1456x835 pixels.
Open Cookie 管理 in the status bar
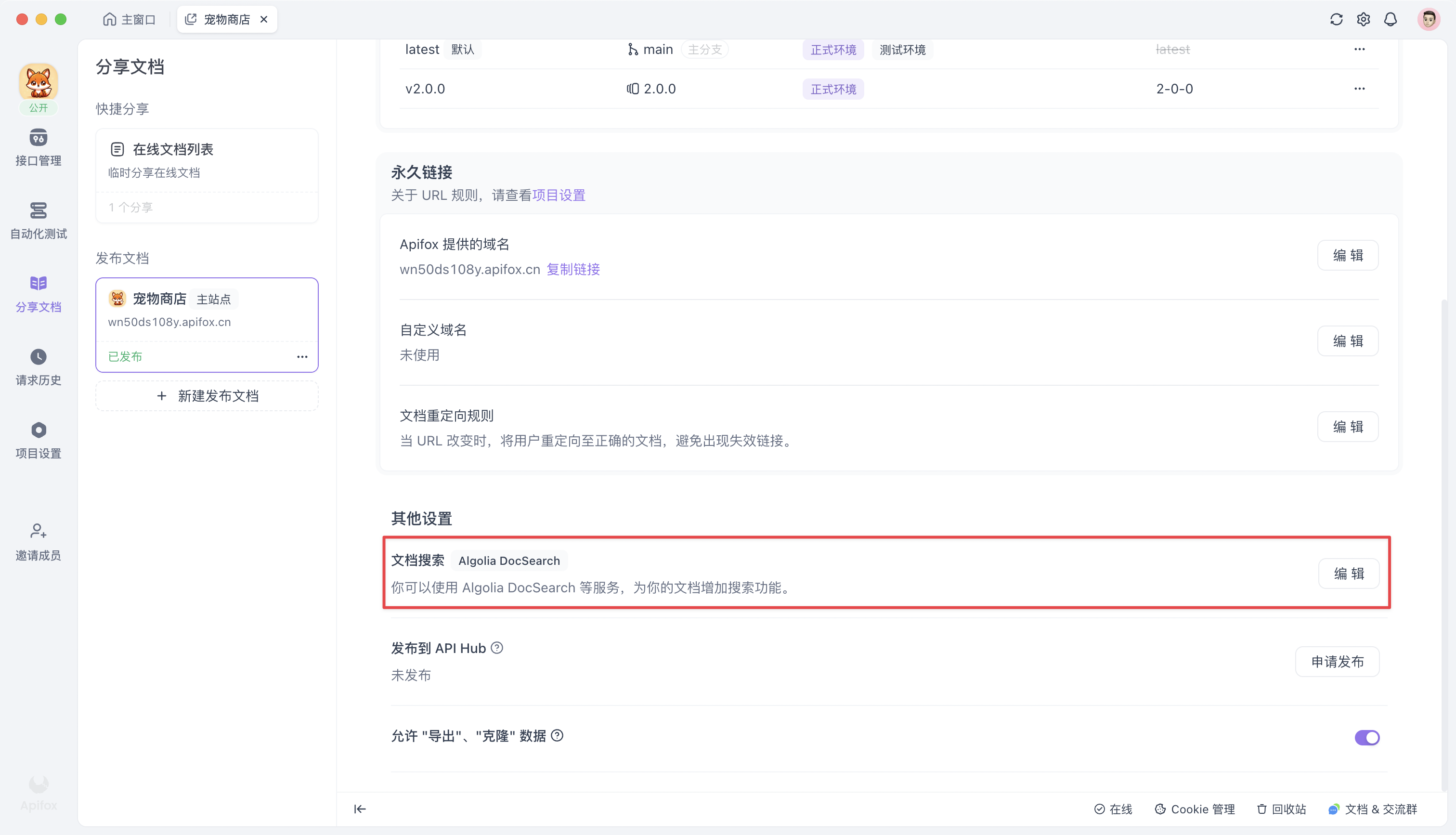point(1195,809)
